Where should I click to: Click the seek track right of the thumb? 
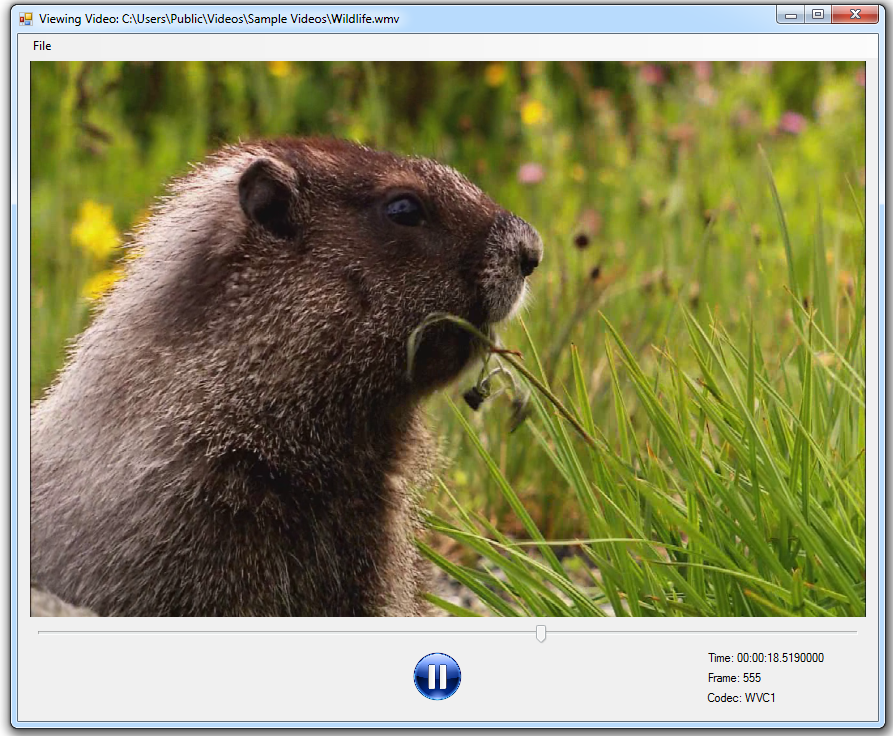click(x=700, y=632)
